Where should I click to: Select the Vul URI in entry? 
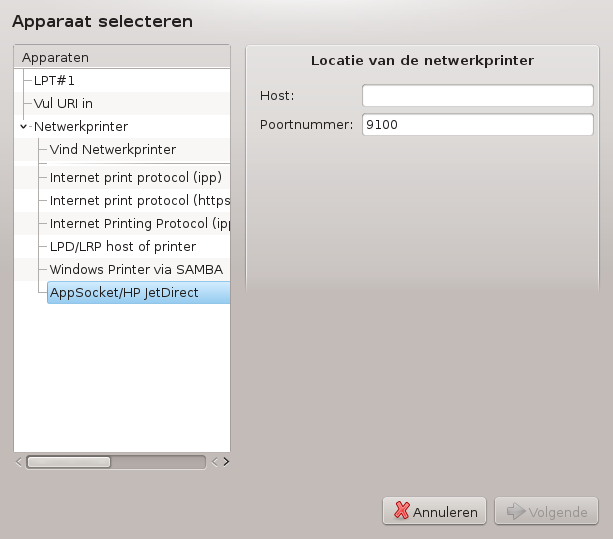tap(63, 104)
